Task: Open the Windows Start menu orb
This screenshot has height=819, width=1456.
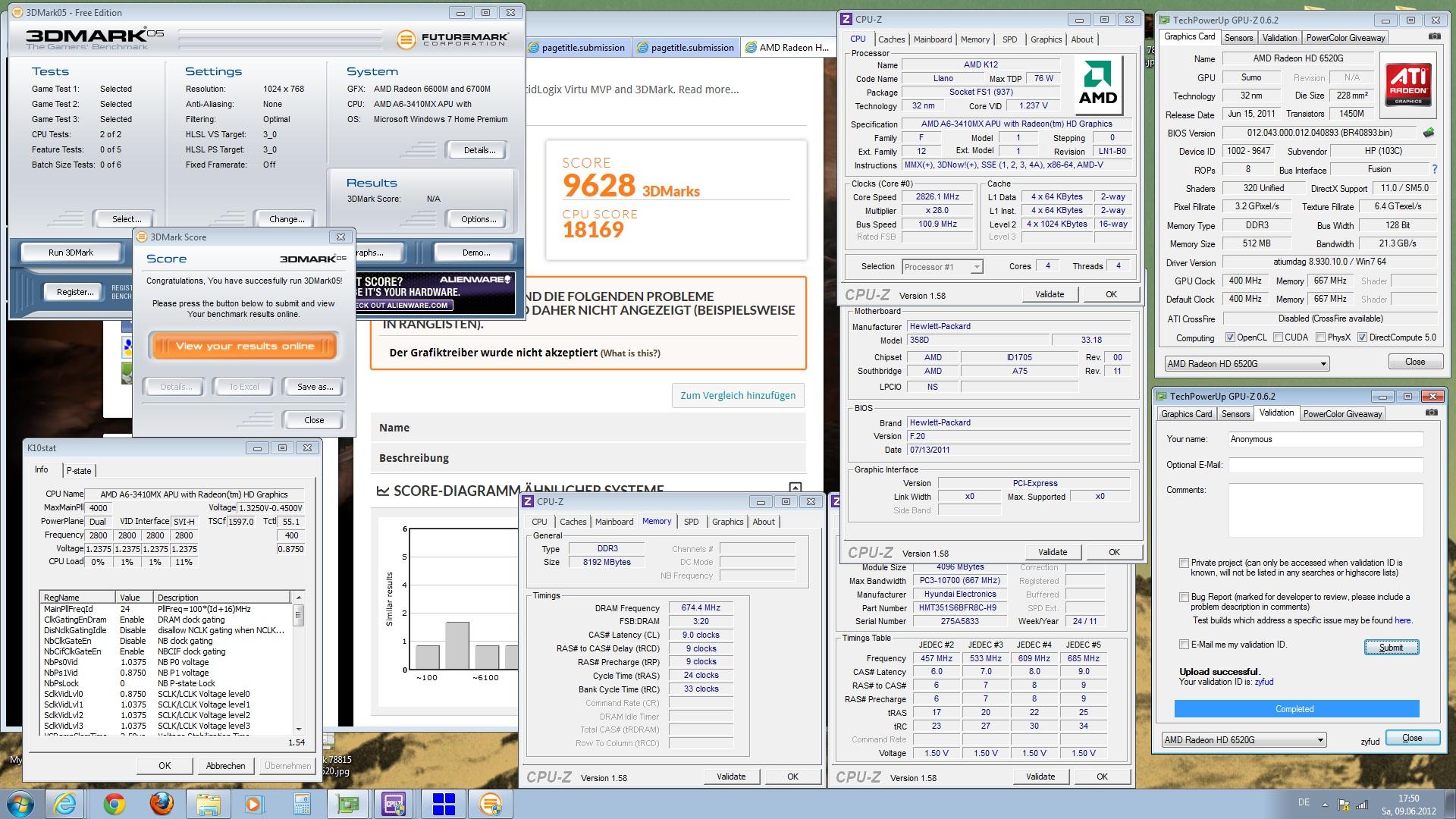Action: point(20,803)
